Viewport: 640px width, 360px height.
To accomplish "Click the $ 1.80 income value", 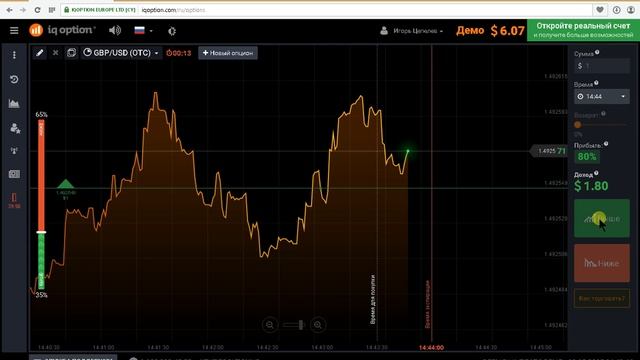I will point(591,186).
